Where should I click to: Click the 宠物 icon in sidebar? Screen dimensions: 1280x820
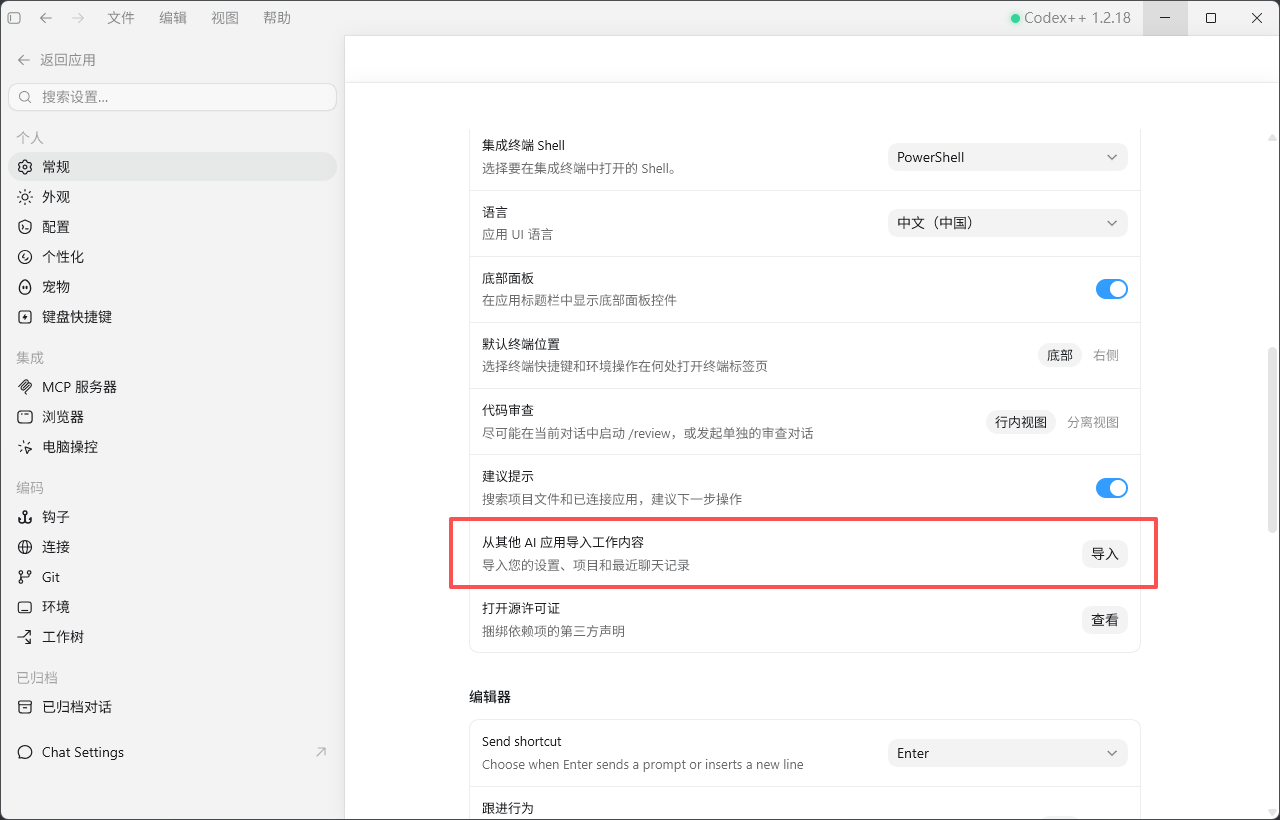coord(25,287)
